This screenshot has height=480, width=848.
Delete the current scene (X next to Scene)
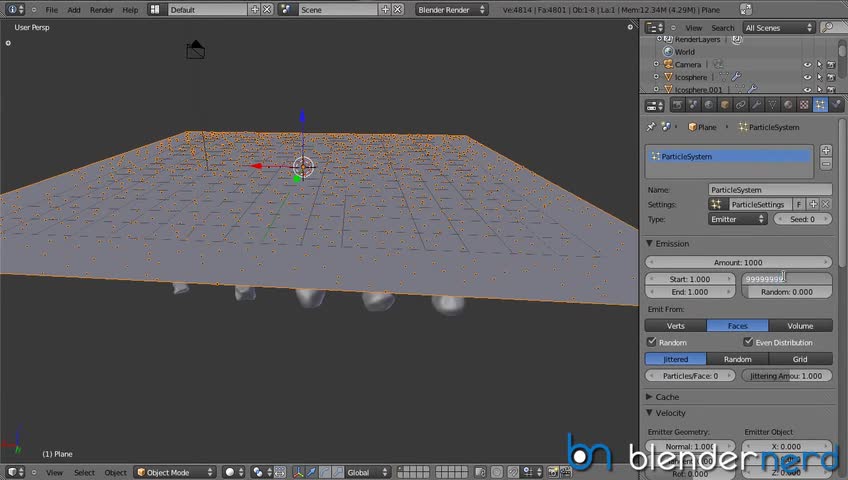398,10
